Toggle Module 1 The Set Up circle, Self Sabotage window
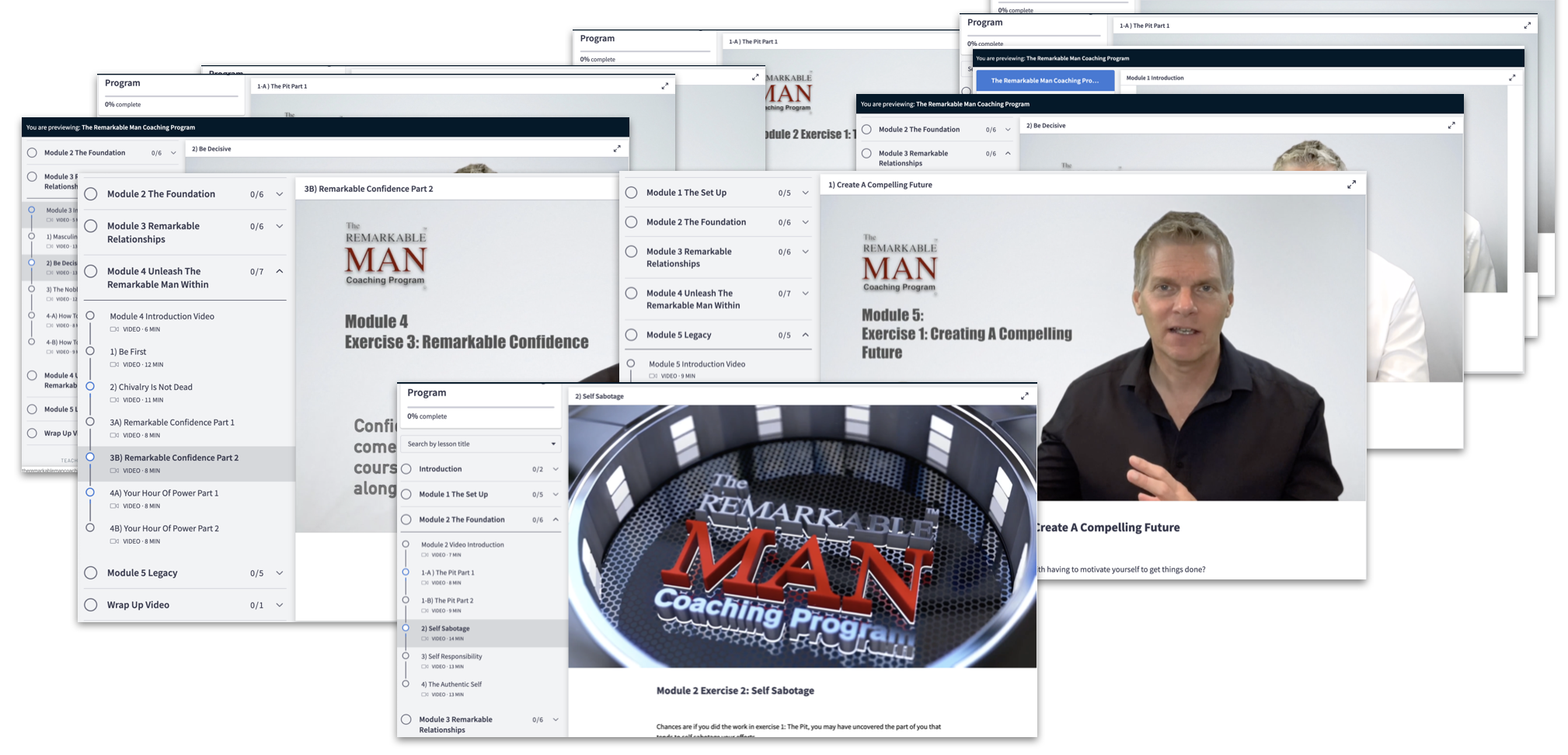Screen dimensions: 1568x755 (406, 494)
